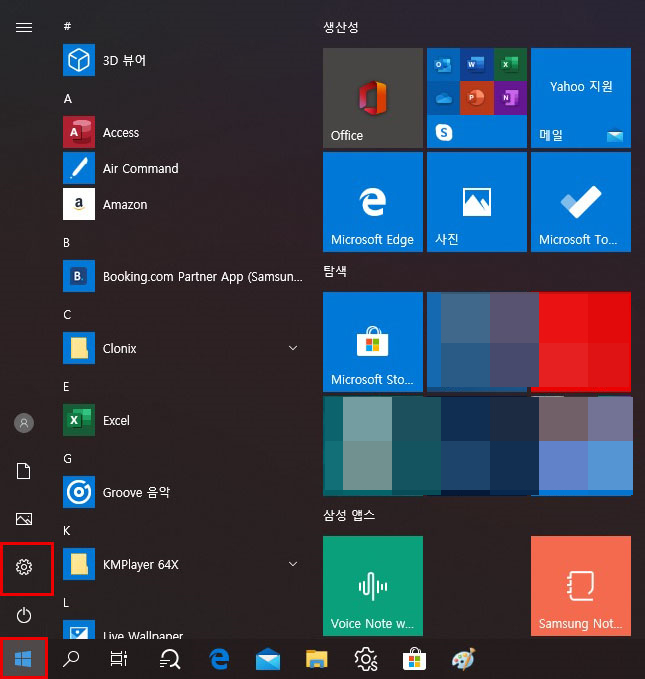
Task: Open the Microsoft Store tile
Action: pyautogui.click(x=373, y=342)
